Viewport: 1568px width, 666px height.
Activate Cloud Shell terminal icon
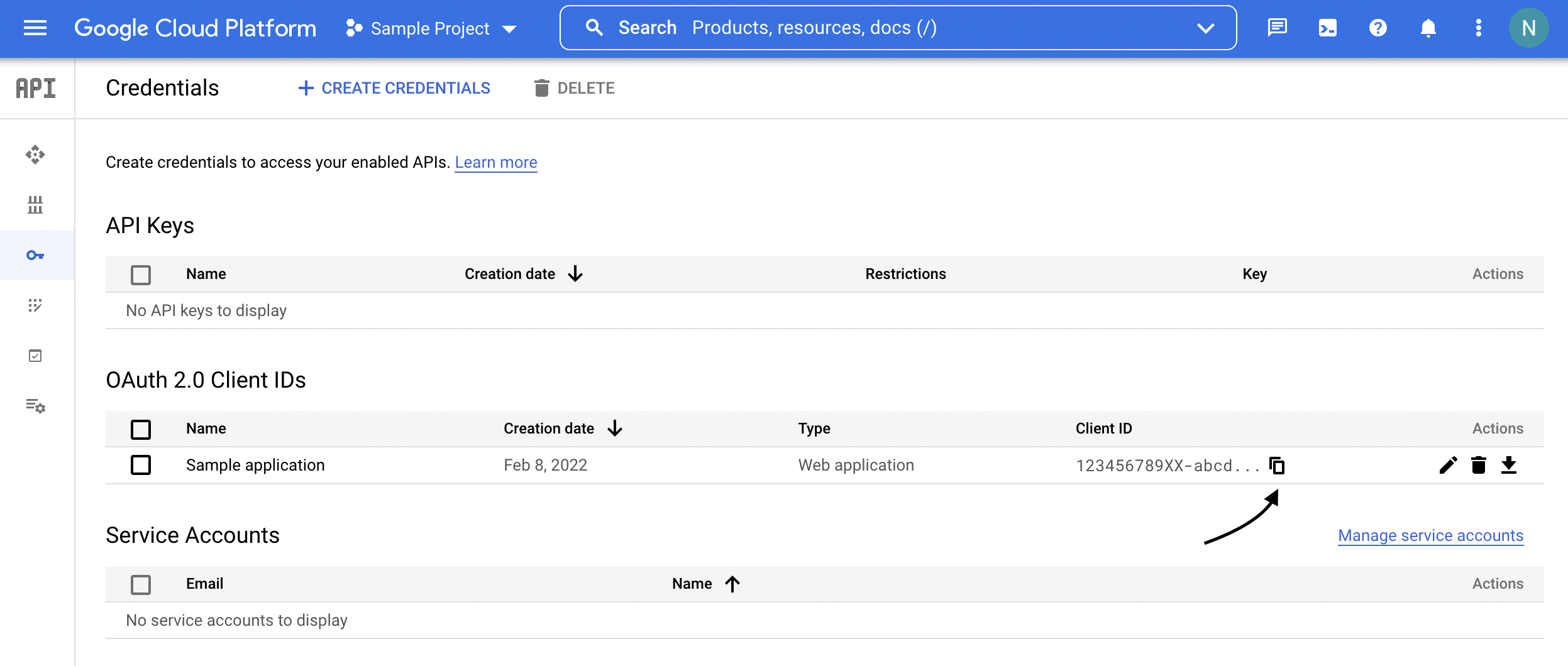[1328, 28]
